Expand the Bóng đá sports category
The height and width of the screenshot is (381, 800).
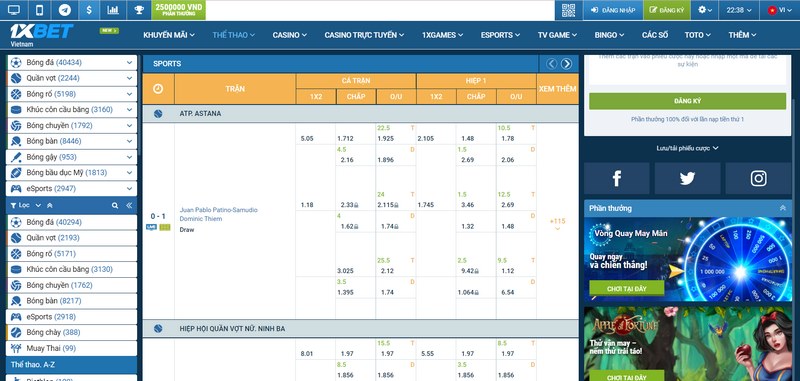click(130, 63)
